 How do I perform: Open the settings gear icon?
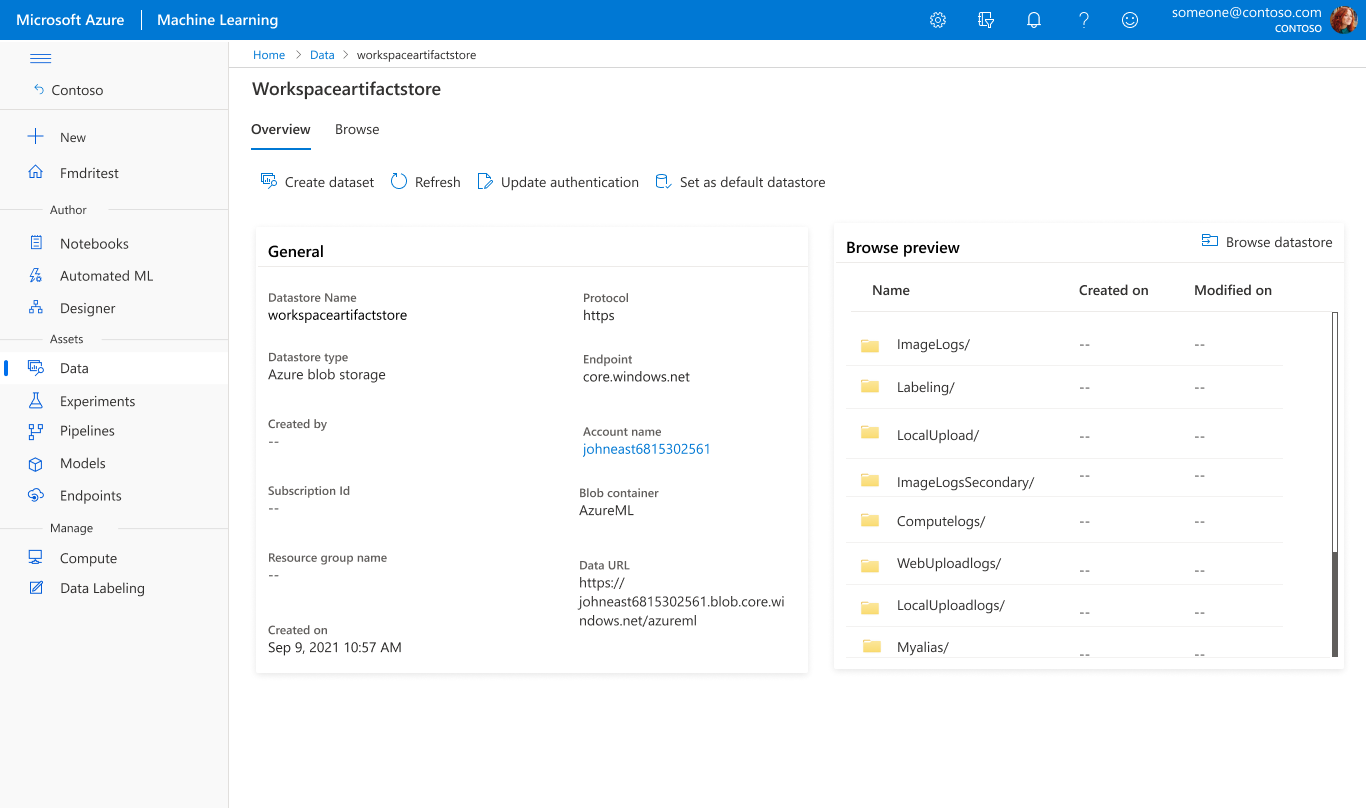click(x=938, y=20)
